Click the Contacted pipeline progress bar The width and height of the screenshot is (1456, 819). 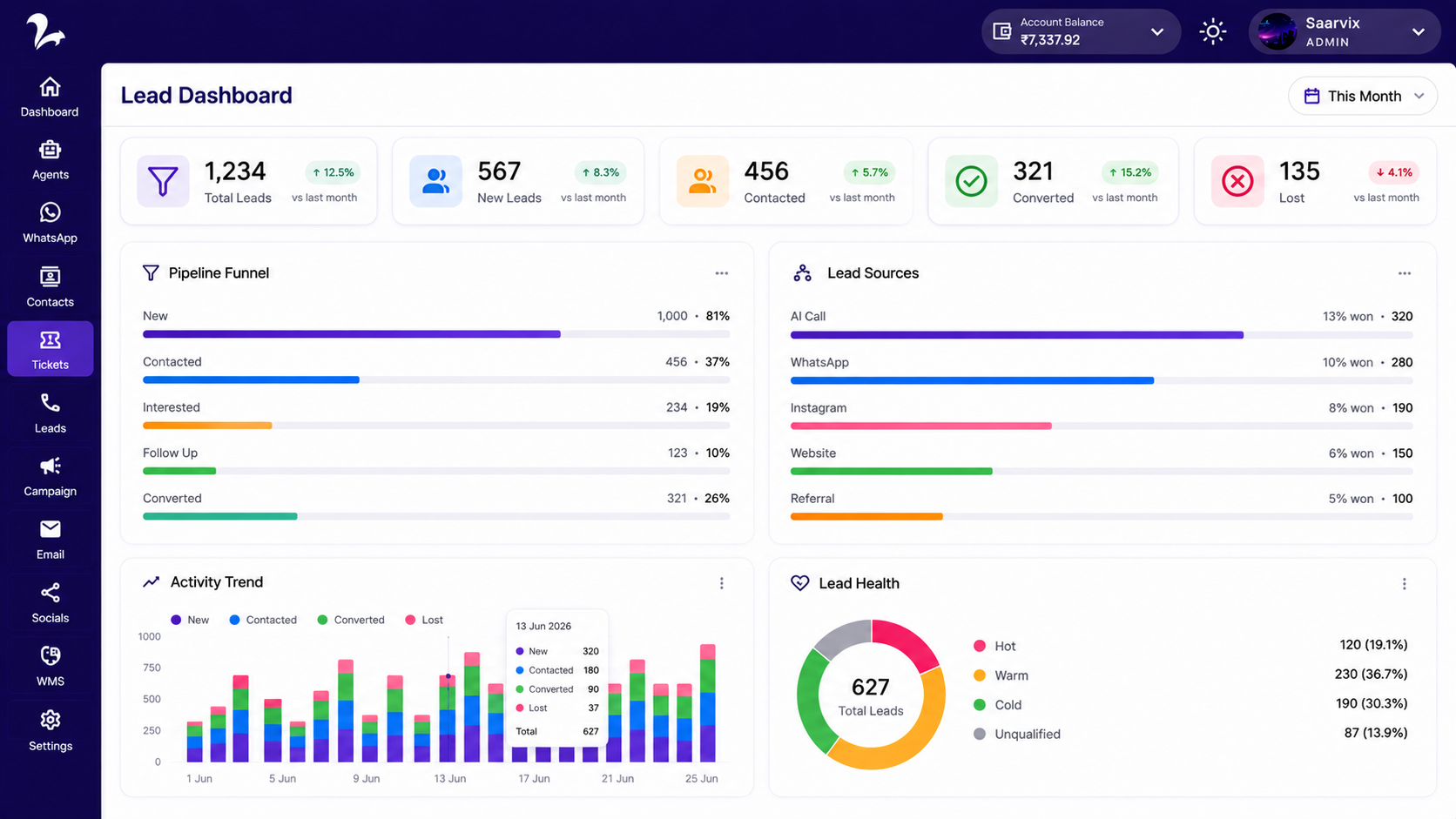coord(436,379)
